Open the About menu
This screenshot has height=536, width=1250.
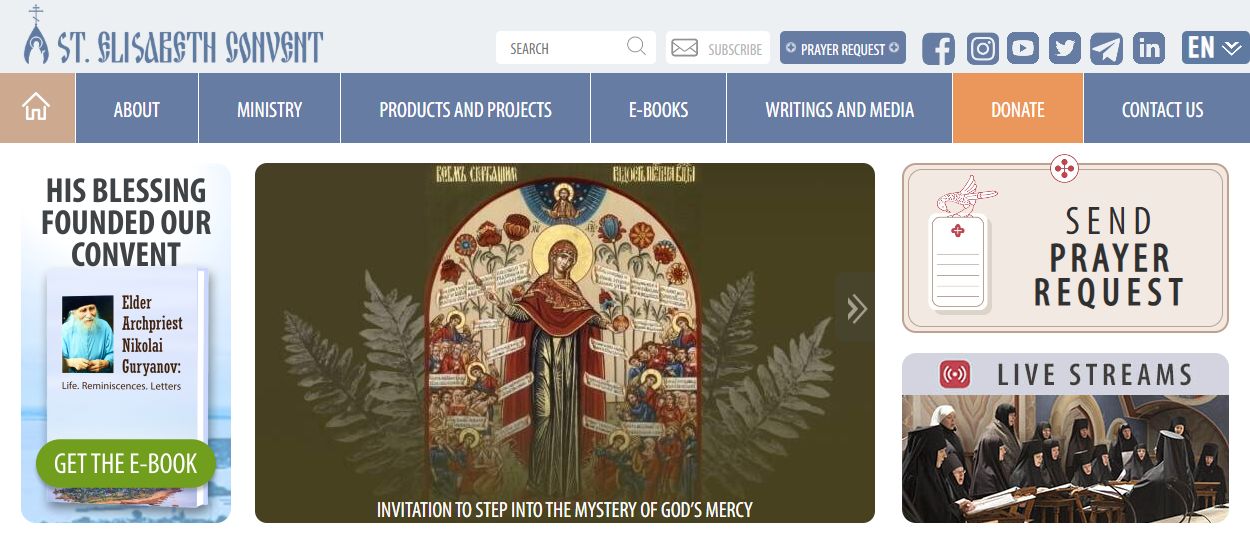137,109
